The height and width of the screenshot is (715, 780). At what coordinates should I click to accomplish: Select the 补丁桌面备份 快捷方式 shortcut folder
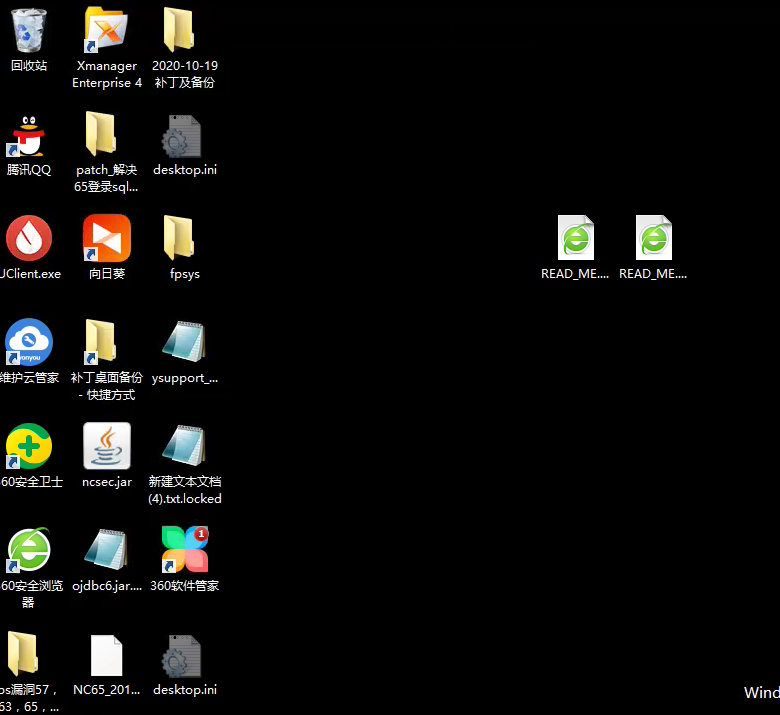pos(106,344)
